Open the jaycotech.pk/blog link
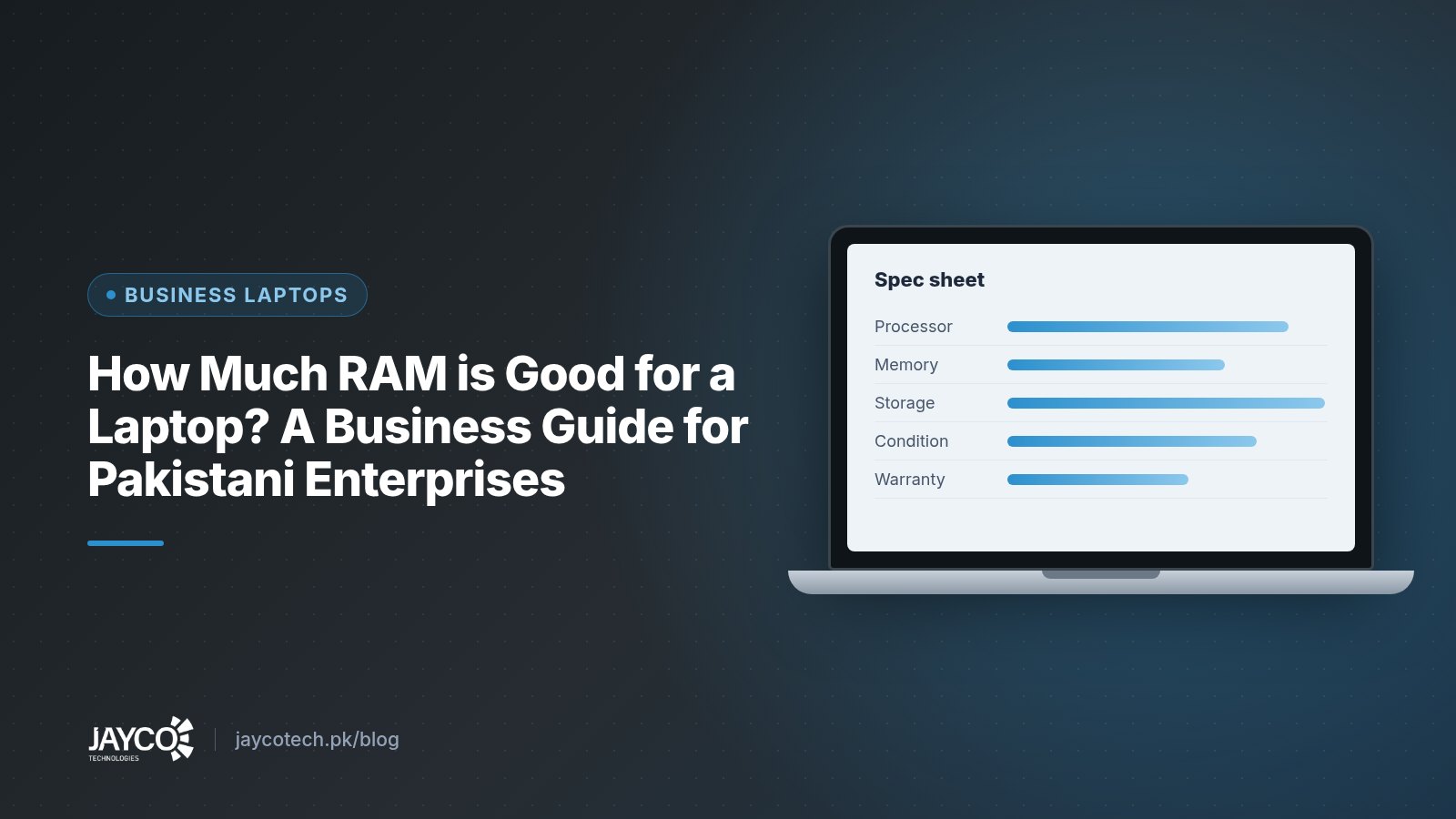 [317, 739]
